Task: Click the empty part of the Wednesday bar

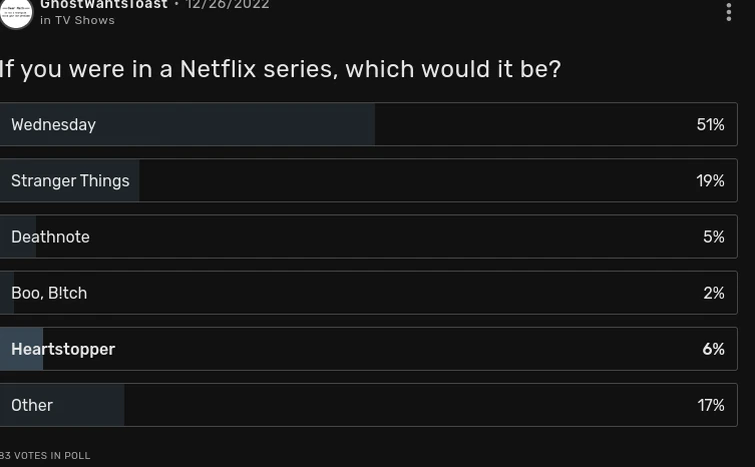Action: (530, 125)
